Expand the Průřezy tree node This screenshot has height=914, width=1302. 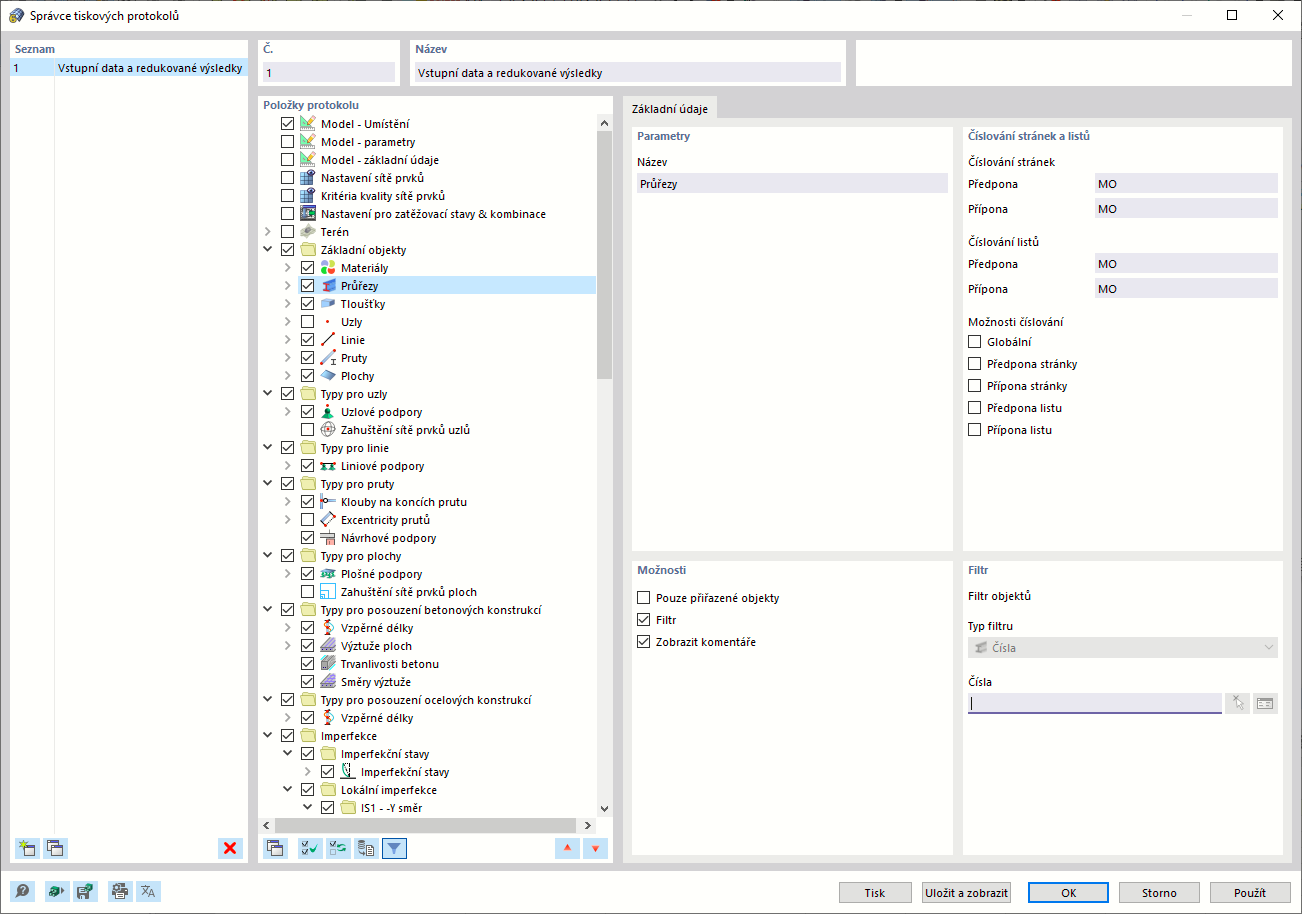pyautogui.click(x=288, y=286)
